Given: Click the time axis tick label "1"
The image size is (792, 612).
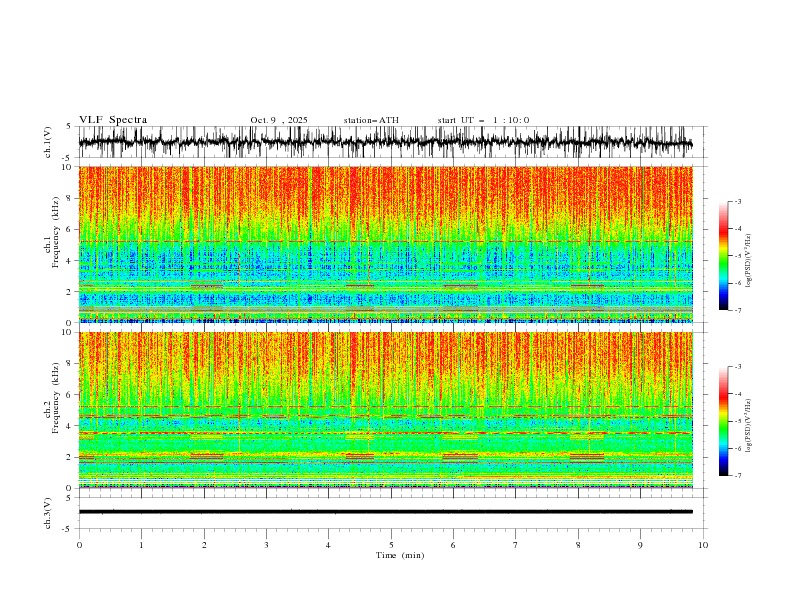Looking at the screenshot, I should pos(141,545).
